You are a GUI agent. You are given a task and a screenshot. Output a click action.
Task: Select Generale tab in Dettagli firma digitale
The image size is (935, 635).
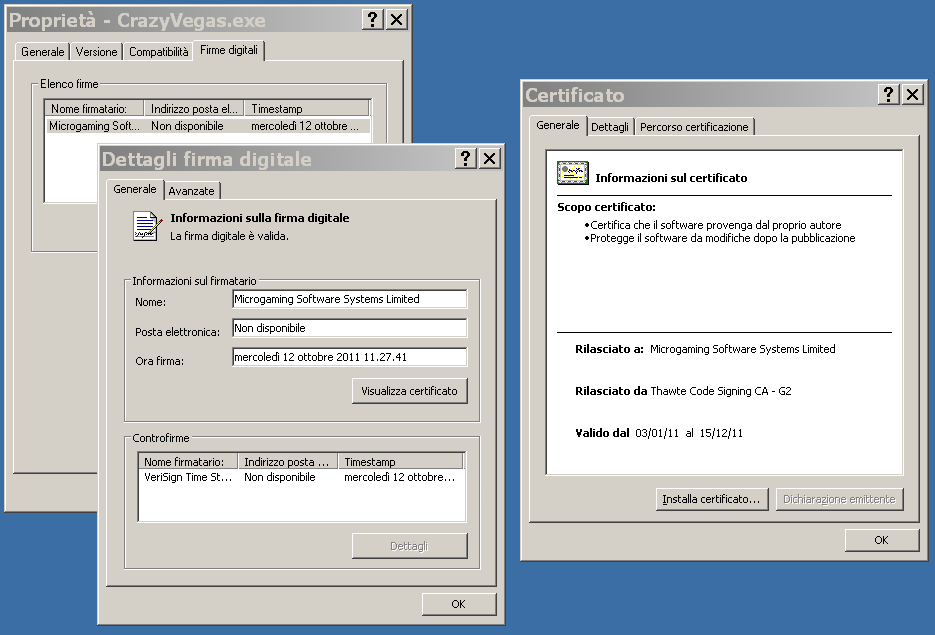click(x=135, y=189)
